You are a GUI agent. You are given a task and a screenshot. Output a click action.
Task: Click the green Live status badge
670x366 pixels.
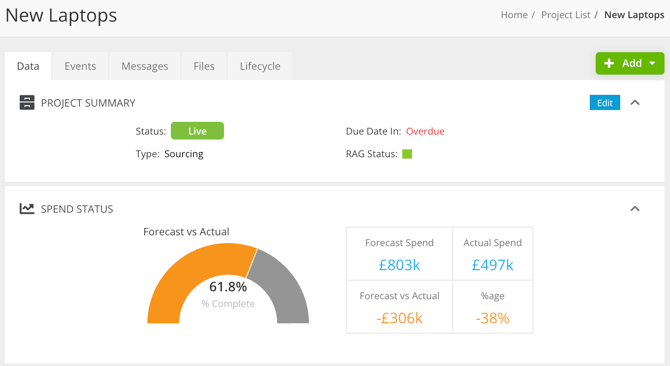[x=197, y=131]
